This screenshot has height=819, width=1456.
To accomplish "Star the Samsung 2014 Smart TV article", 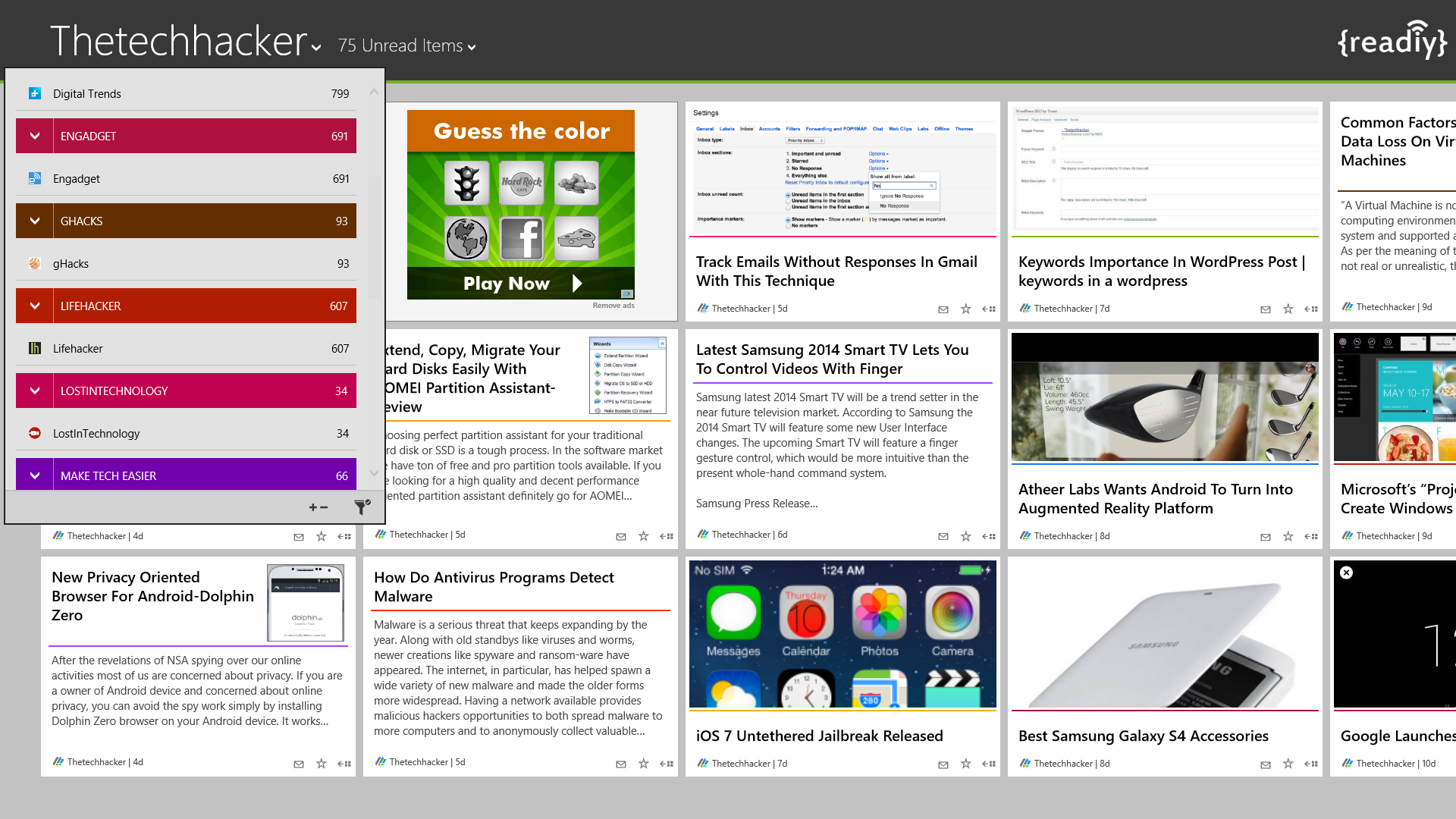I will click(966, 536).
